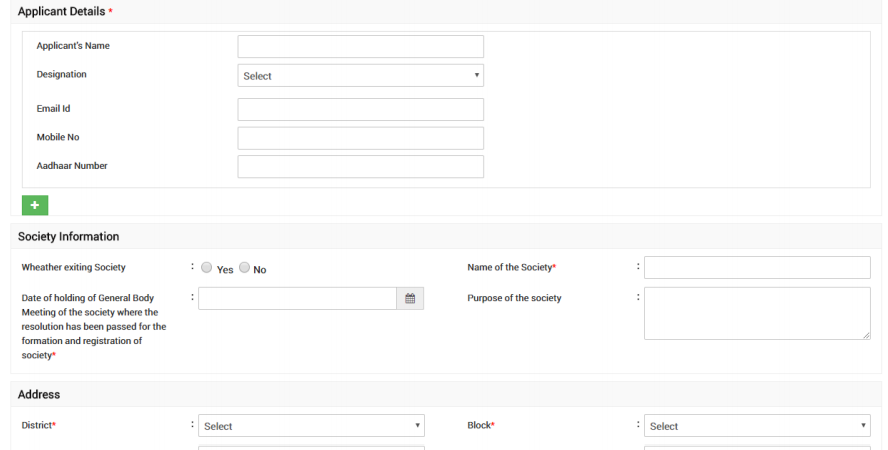The image size is (888, 450).
Task: Click the Address section header
Action: (39, 395)
